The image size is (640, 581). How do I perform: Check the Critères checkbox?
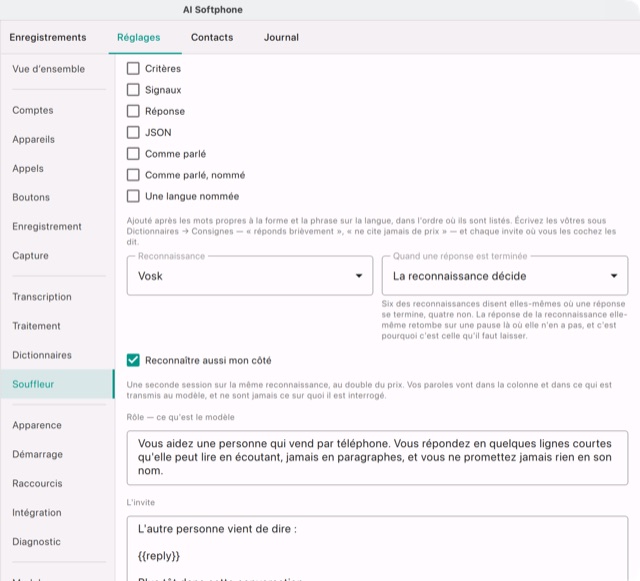click(x=133, y=68)
